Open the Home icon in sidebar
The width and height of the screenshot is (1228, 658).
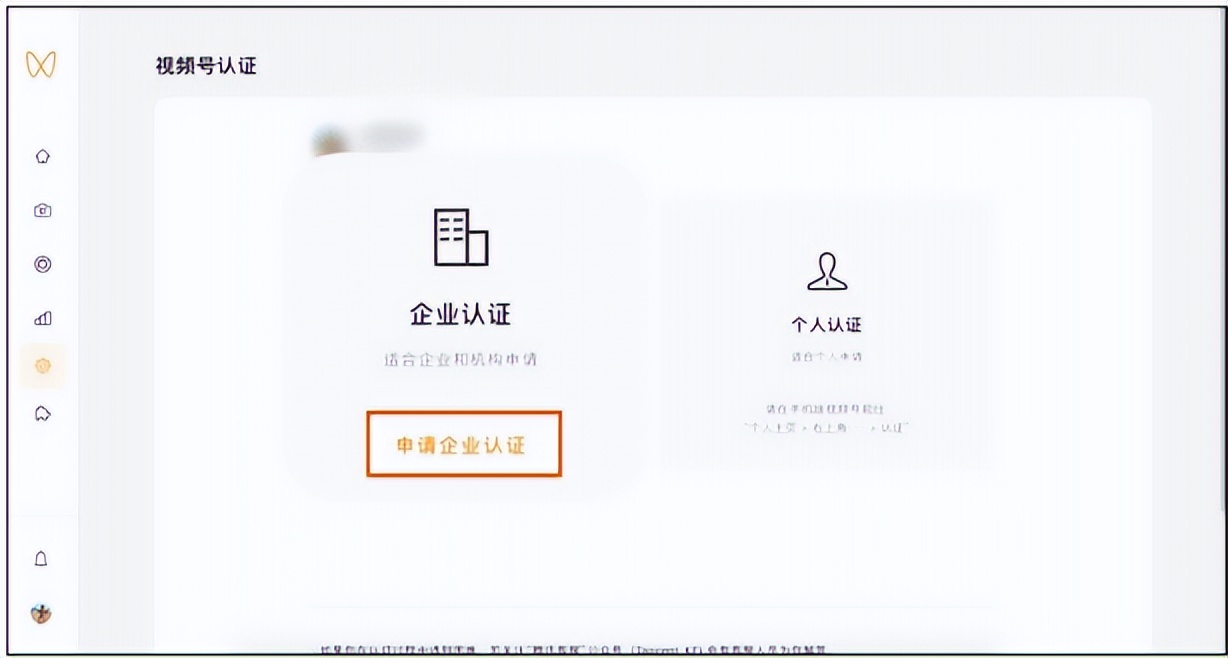(x=40, y=156)
